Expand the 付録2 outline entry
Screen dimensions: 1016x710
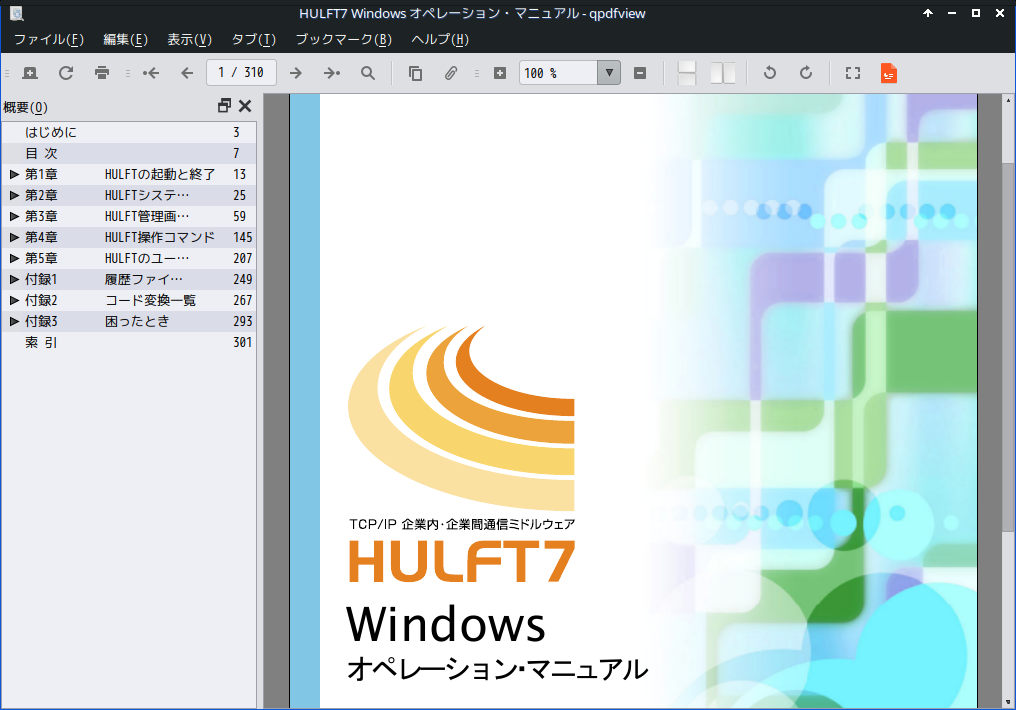tap(14, 300)
